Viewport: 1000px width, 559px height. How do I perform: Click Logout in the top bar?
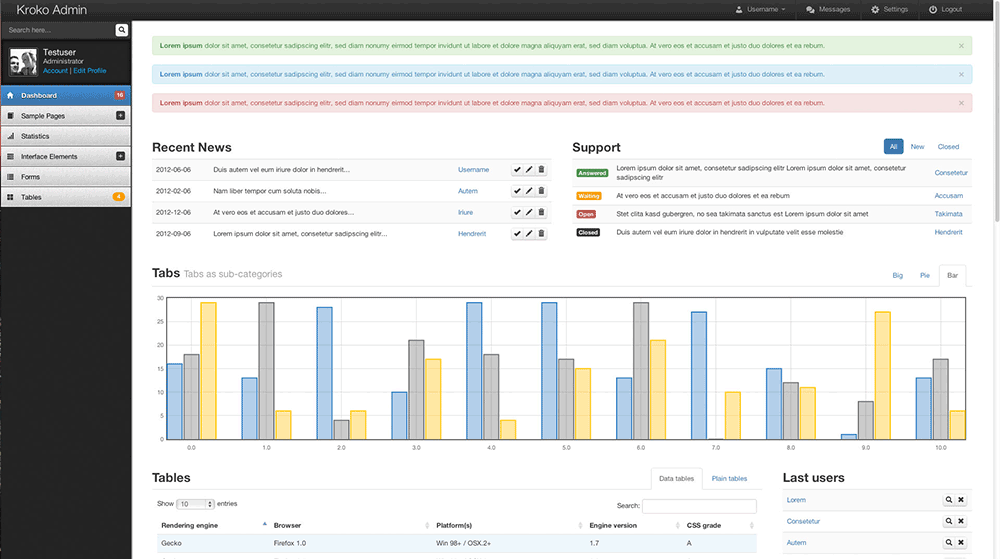[x=945, y=9]
